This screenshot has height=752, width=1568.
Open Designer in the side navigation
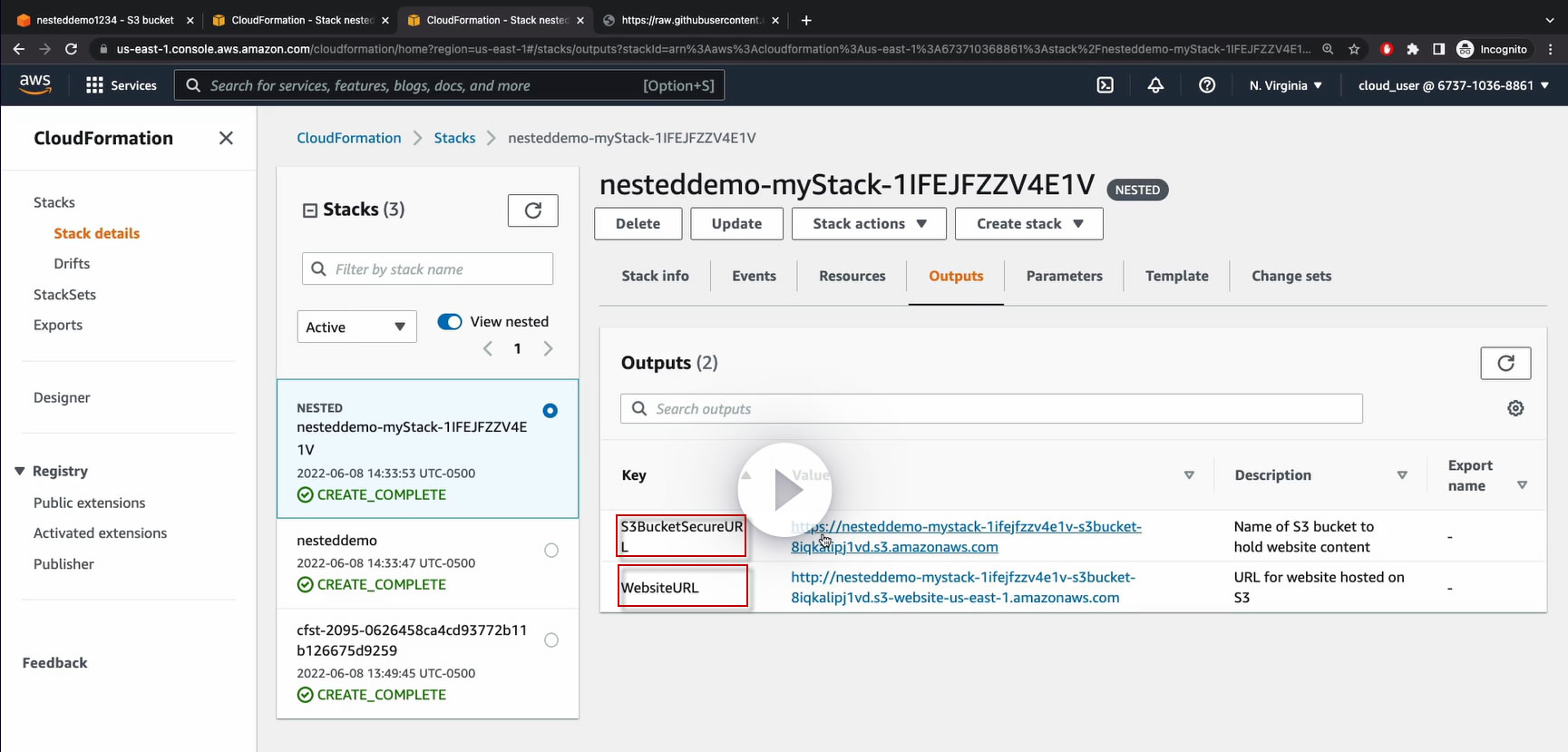pos(62,397)
